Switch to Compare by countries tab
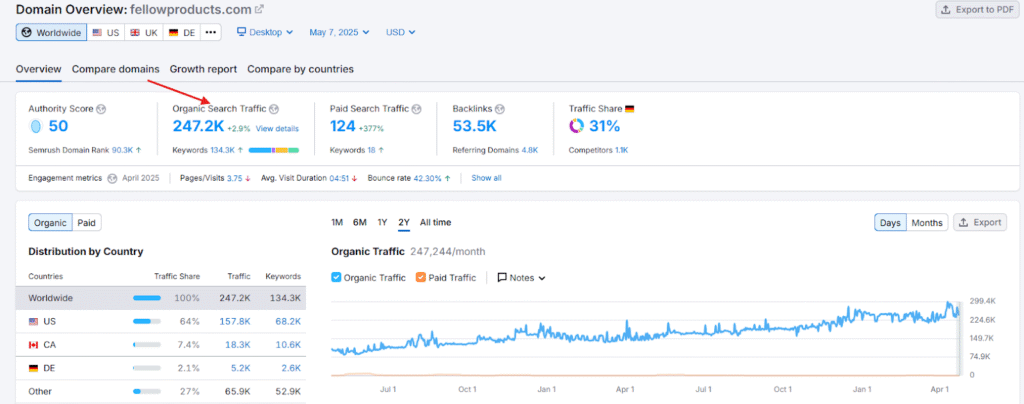The image size is (1024, 404). (x=300, y=69)
